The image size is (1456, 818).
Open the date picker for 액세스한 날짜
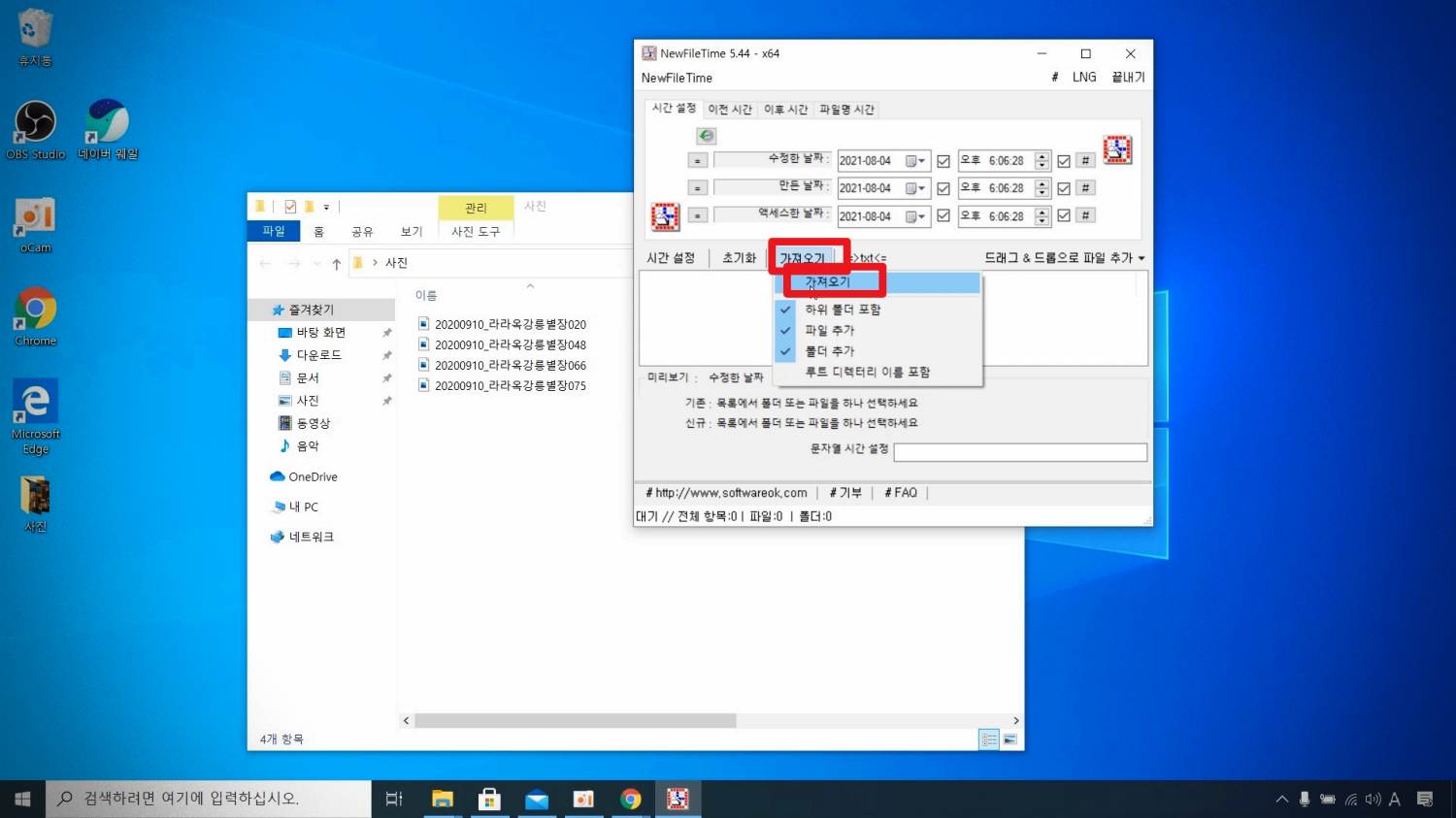point(916,215)
